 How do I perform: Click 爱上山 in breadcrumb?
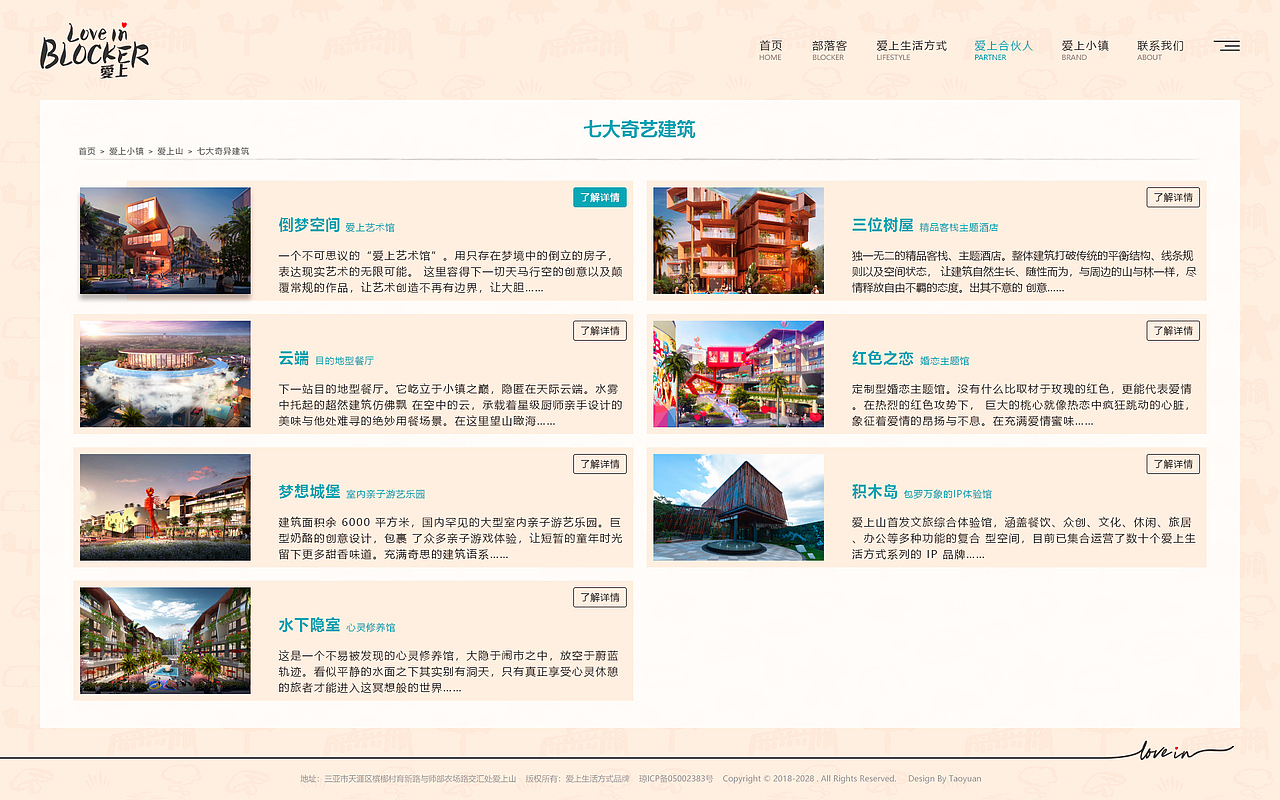tap(170, 152)
